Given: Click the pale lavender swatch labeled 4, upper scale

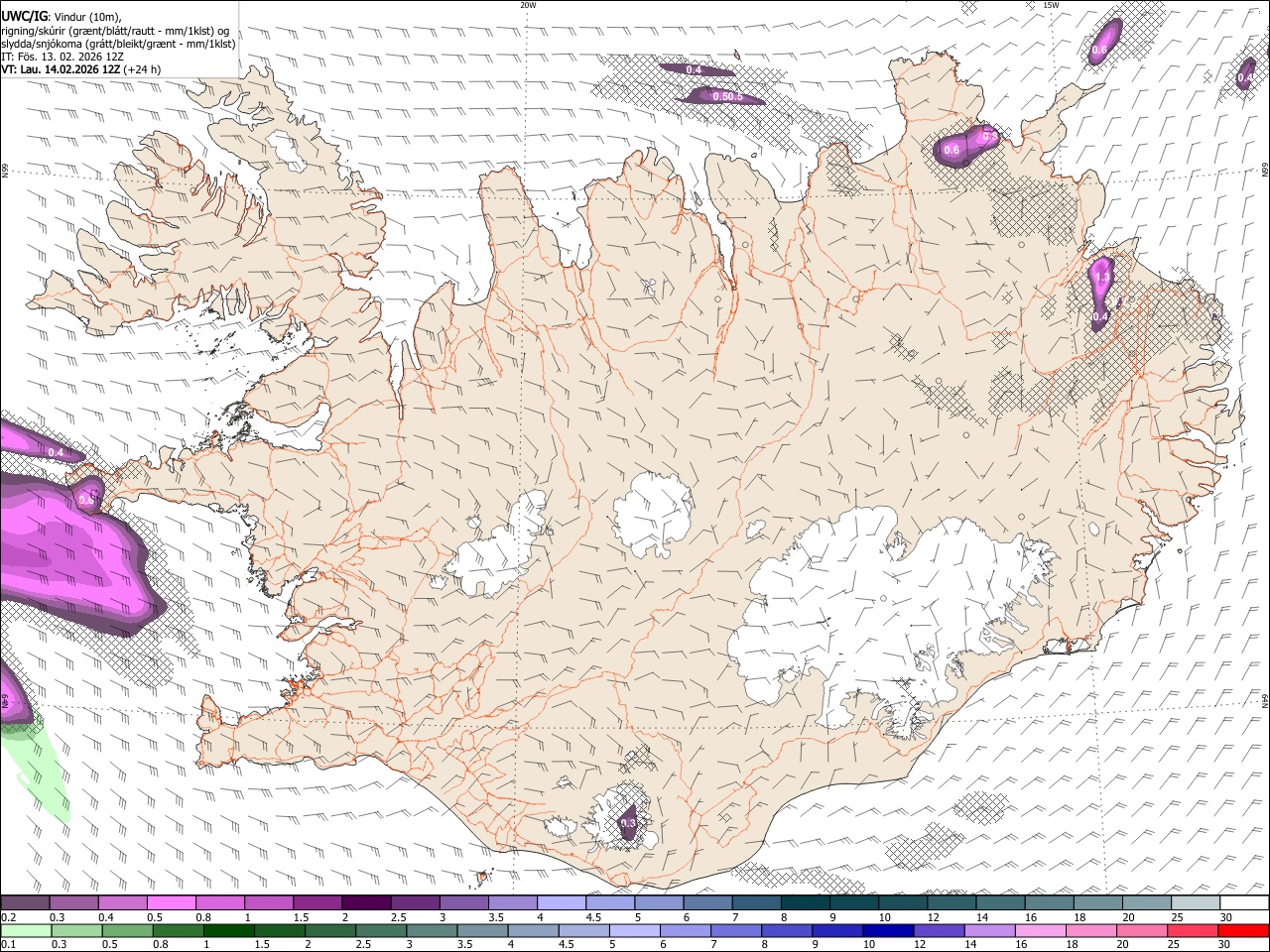Looking at the screenshot, I should click(x=561, y=903).
